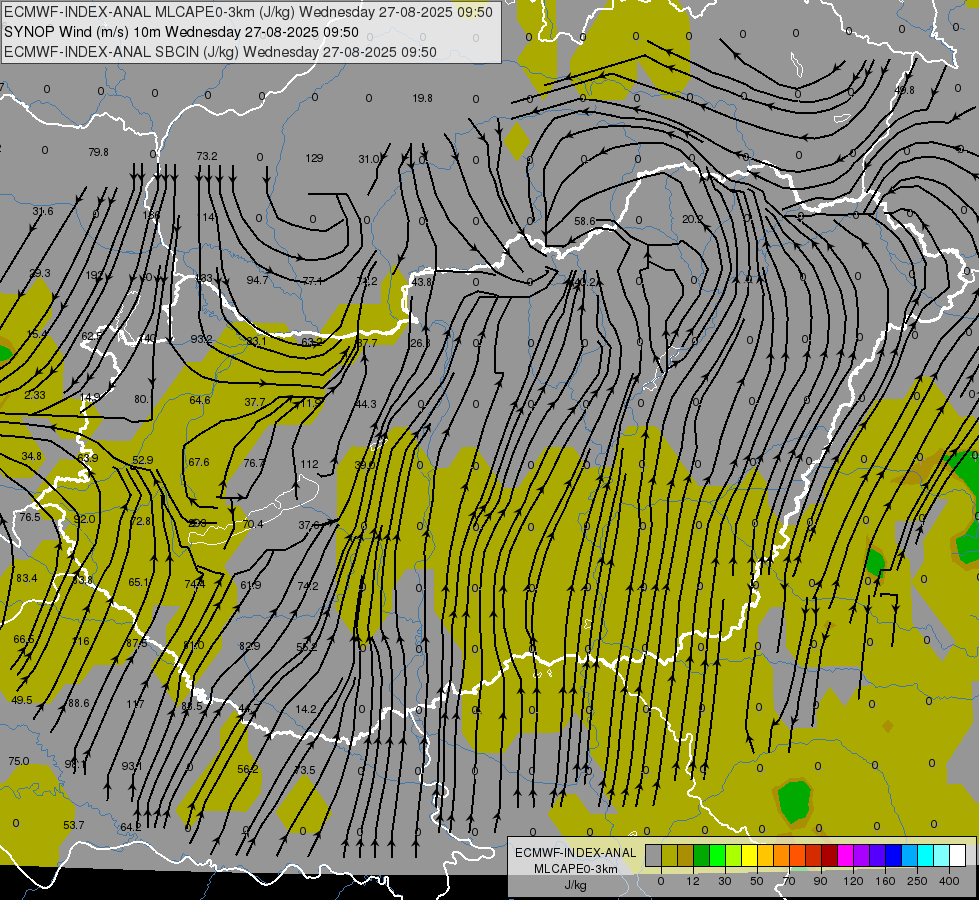The height and width of the screenshot is (900, 979).
Task: Click the 70.4 value on the map
Action: (x=252, y=524)
